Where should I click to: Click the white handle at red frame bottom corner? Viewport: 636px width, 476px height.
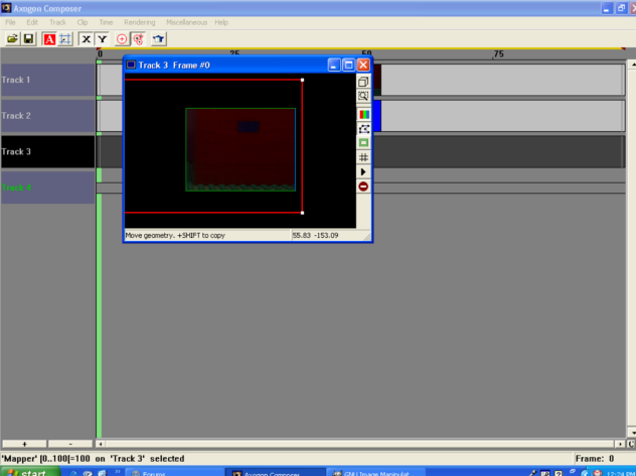coord(303,212)
